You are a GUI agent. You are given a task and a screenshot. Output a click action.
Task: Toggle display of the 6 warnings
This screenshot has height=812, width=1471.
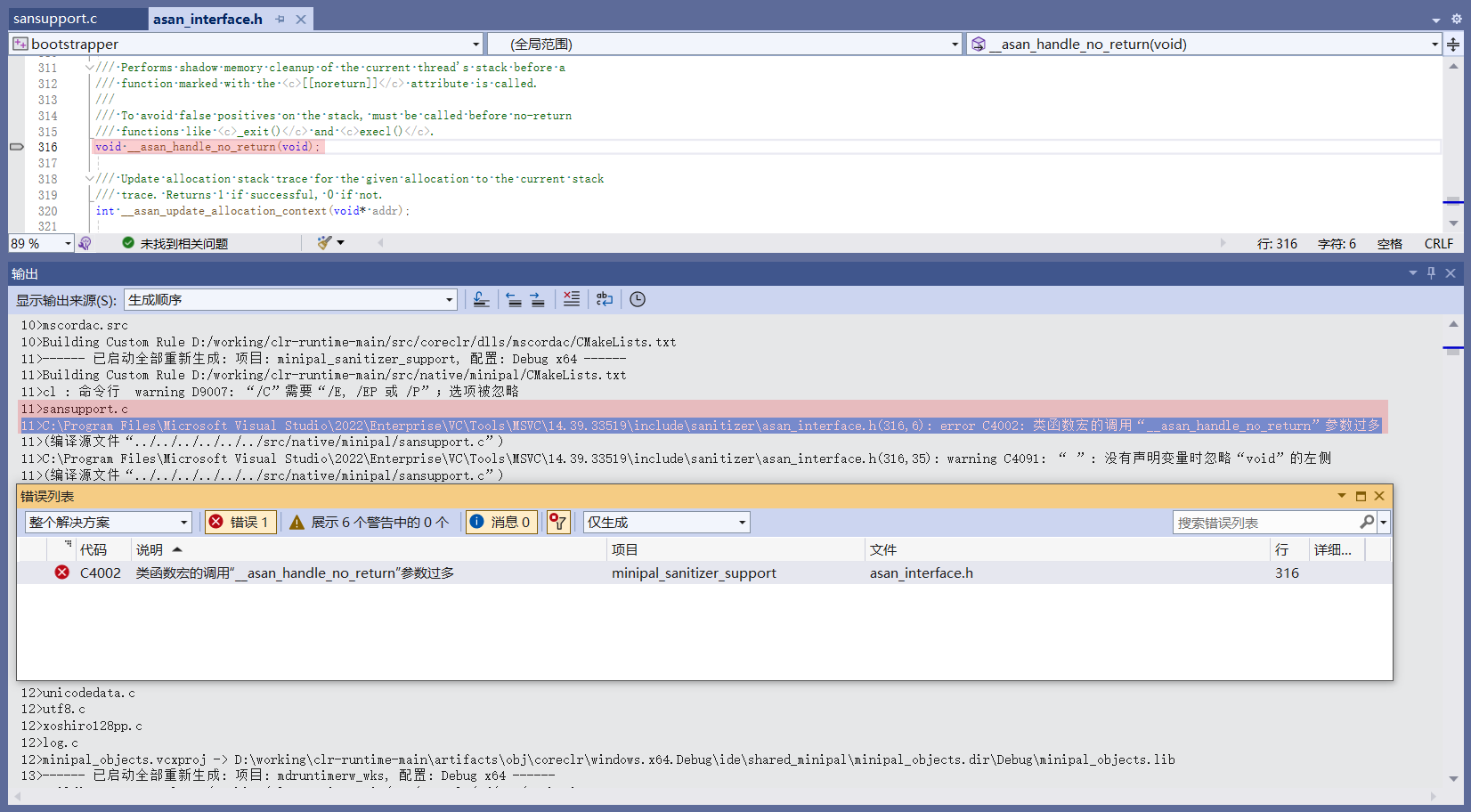[369, 522]
